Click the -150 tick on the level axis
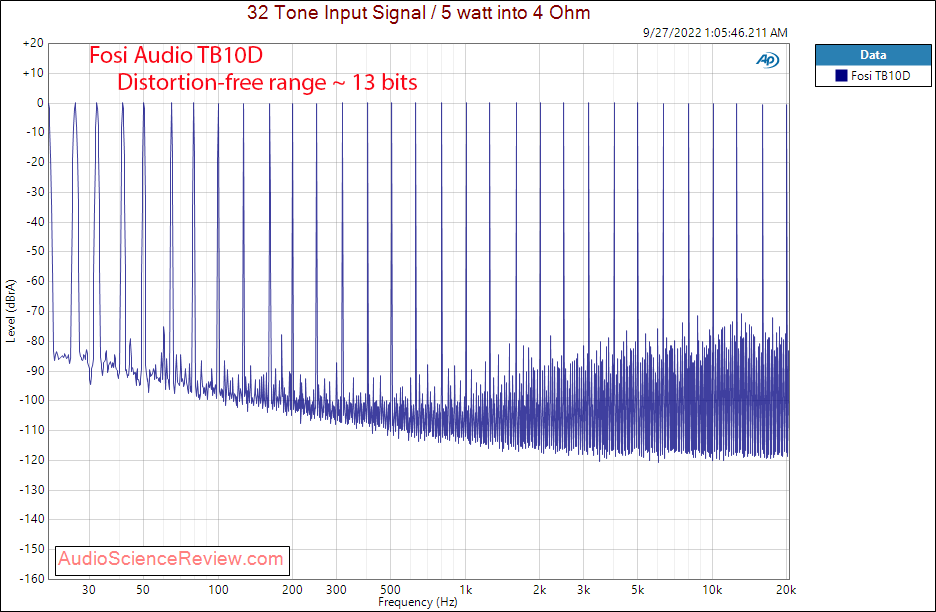The image size is (936, 612). point(32,549)
